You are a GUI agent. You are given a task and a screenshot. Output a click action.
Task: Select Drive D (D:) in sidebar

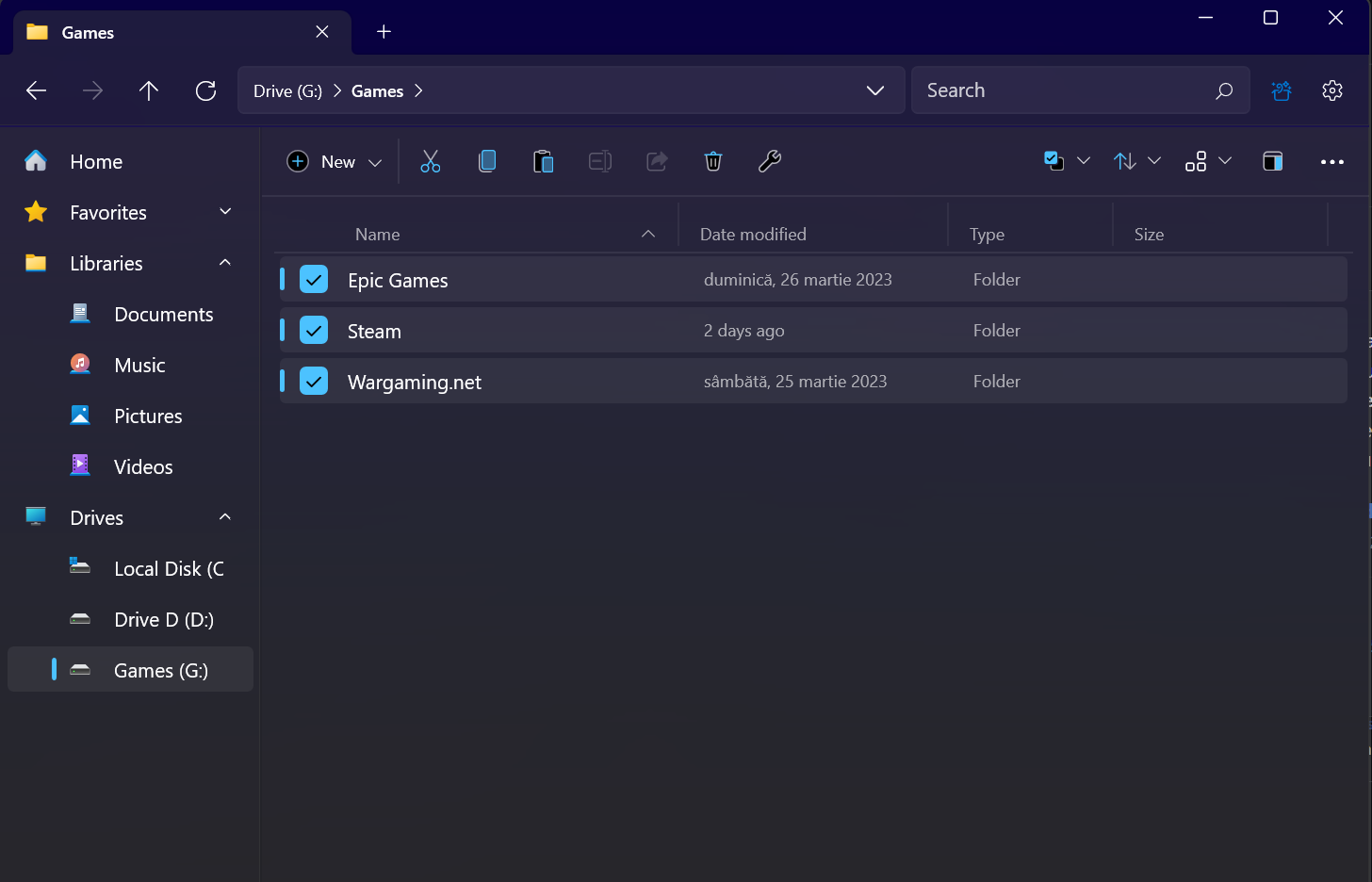click(x=132, y=619)
